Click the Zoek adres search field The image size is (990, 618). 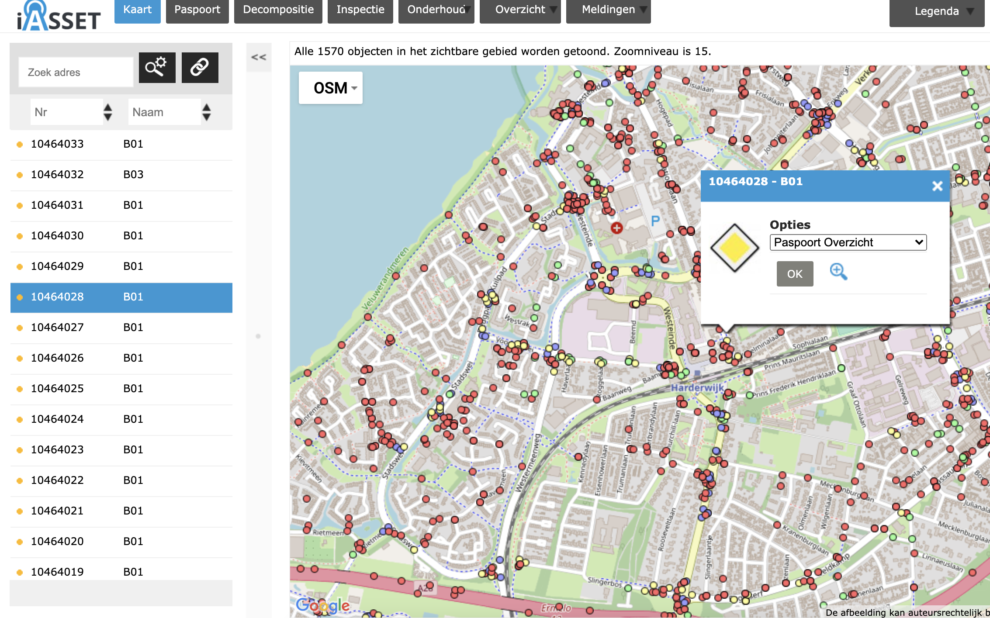[x=76, y=72]
